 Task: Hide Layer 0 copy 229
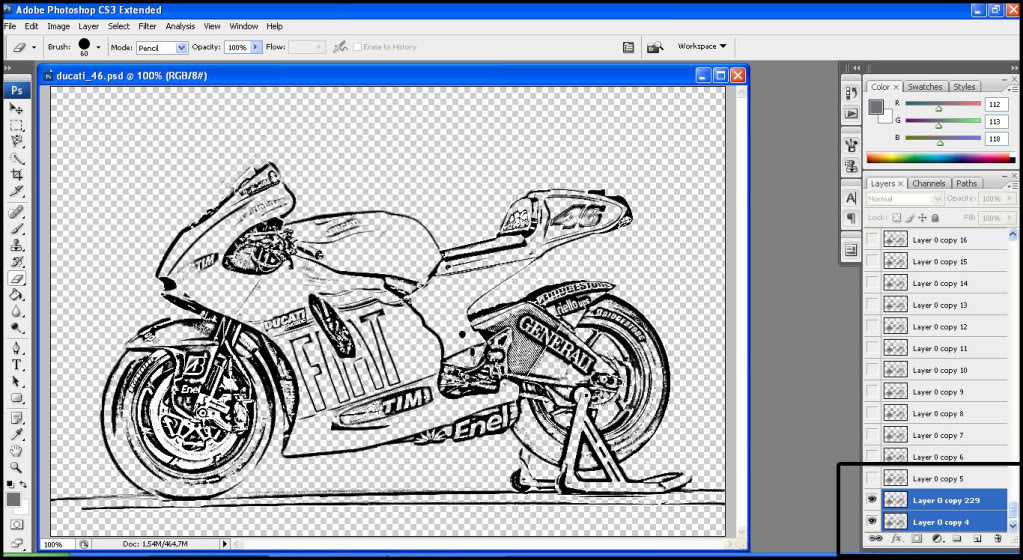(x=872, y=500)
